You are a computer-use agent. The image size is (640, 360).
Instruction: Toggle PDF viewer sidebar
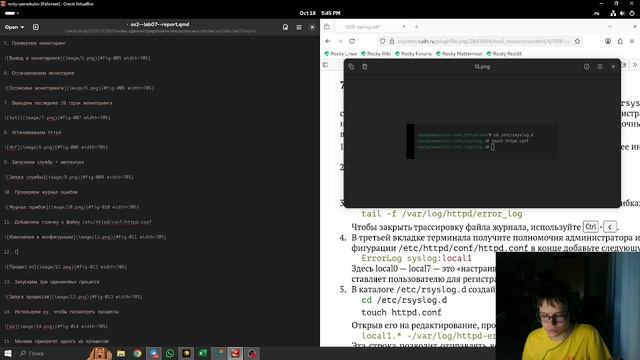tap(325, 65)
